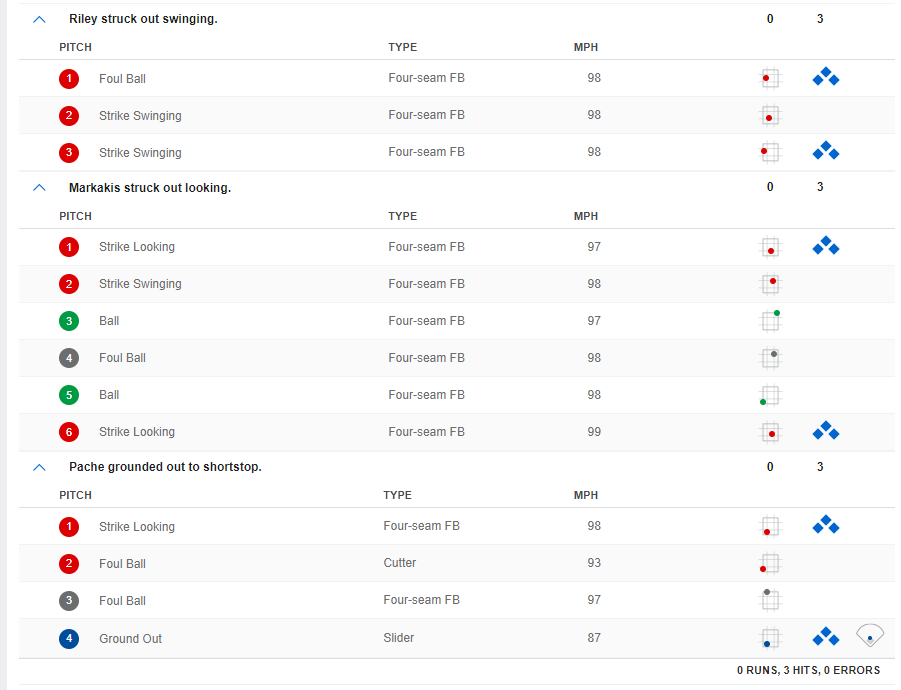
Task: Click the field diagram icon on Pache's Ground Out
Action: pyautogui.click(x=870, y=635)
